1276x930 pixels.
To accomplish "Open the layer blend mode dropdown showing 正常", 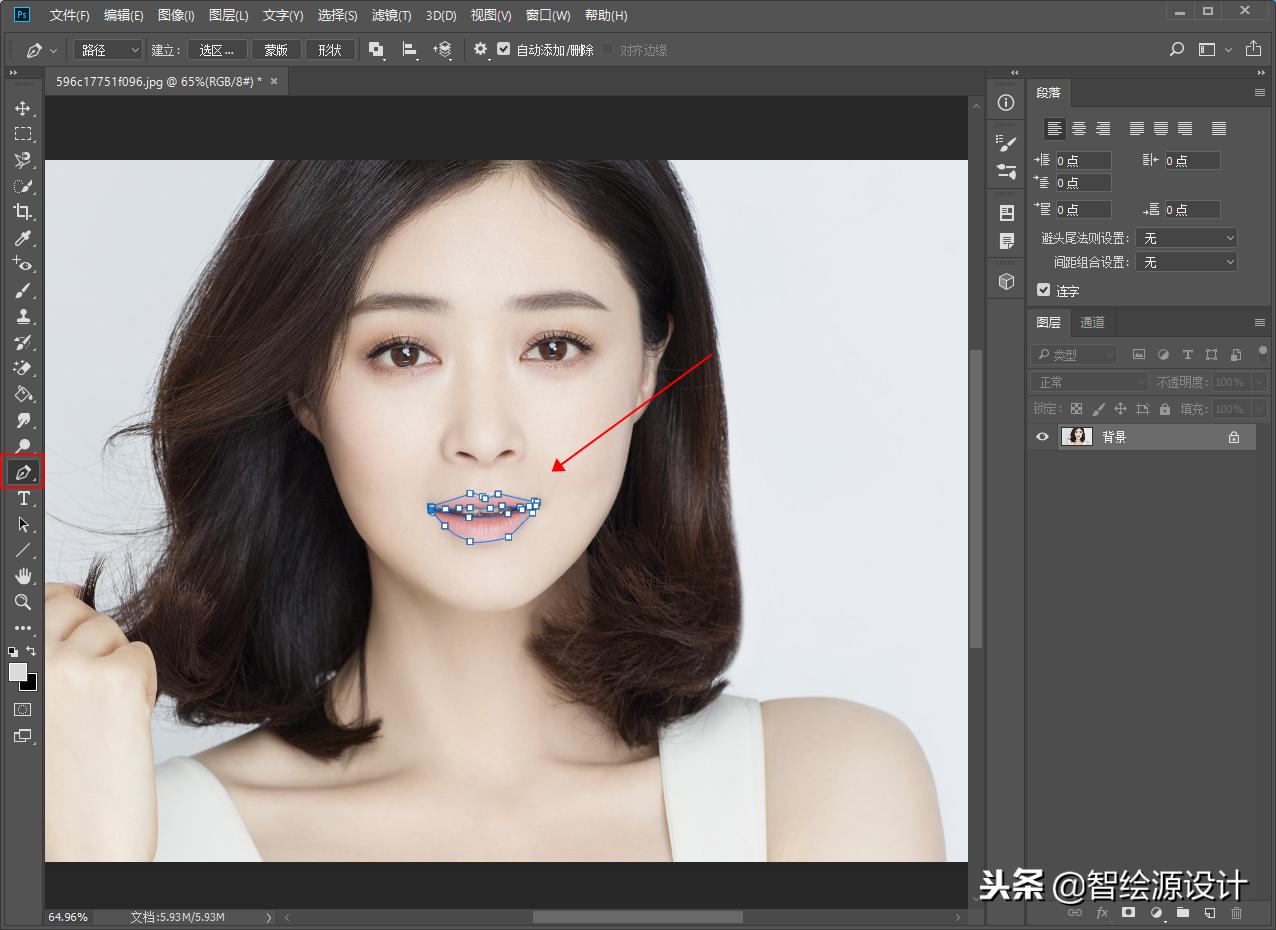I will click(1088, 381).
